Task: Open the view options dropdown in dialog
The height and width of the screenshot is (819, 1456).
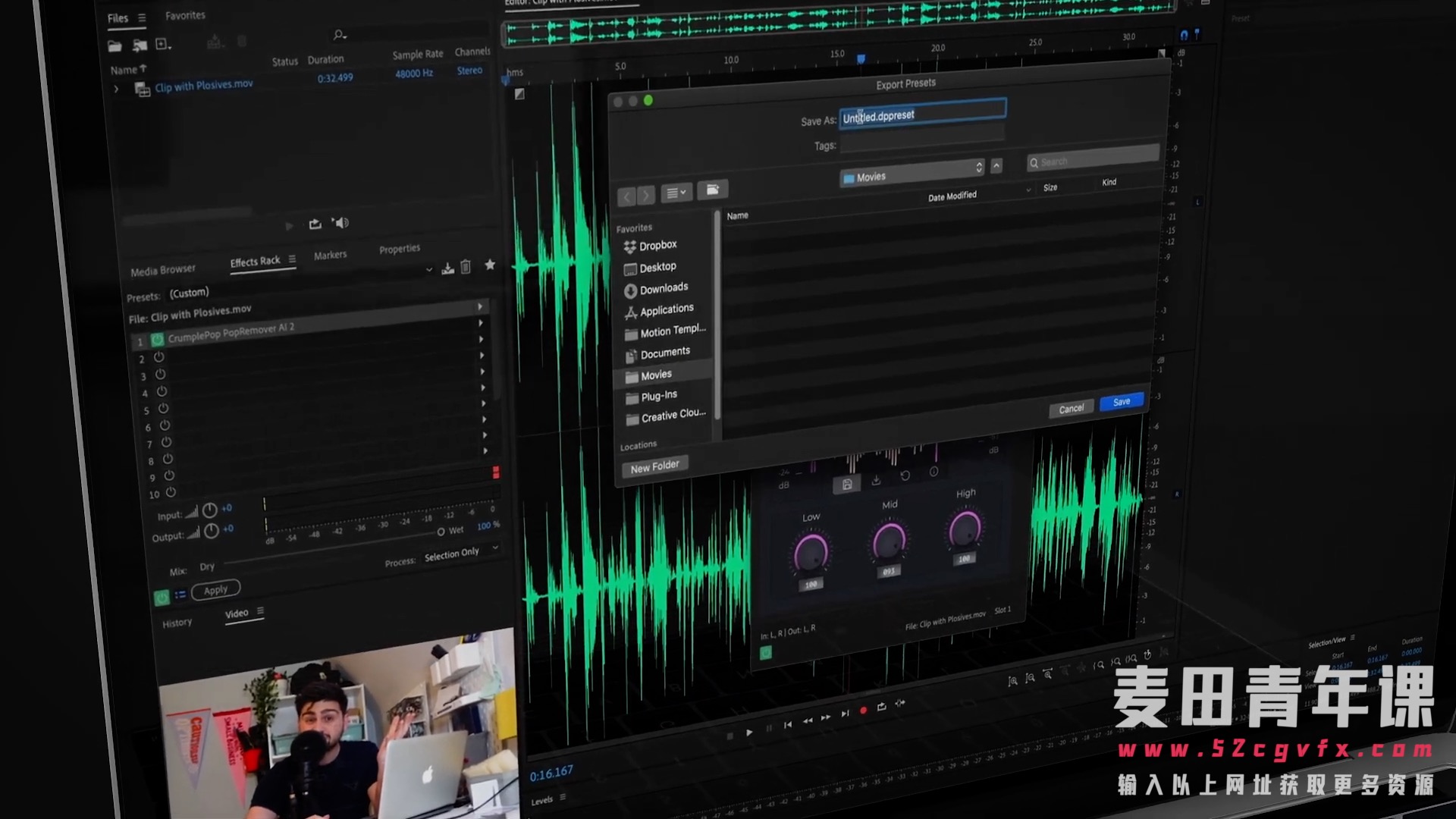Action: point(676,193)
